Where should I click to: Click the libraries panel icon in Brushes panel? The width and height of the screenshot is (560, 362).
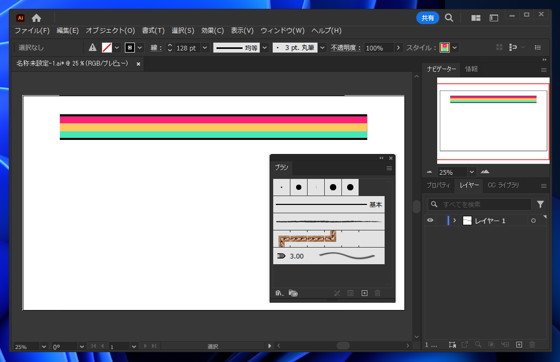tap(293, 293)
